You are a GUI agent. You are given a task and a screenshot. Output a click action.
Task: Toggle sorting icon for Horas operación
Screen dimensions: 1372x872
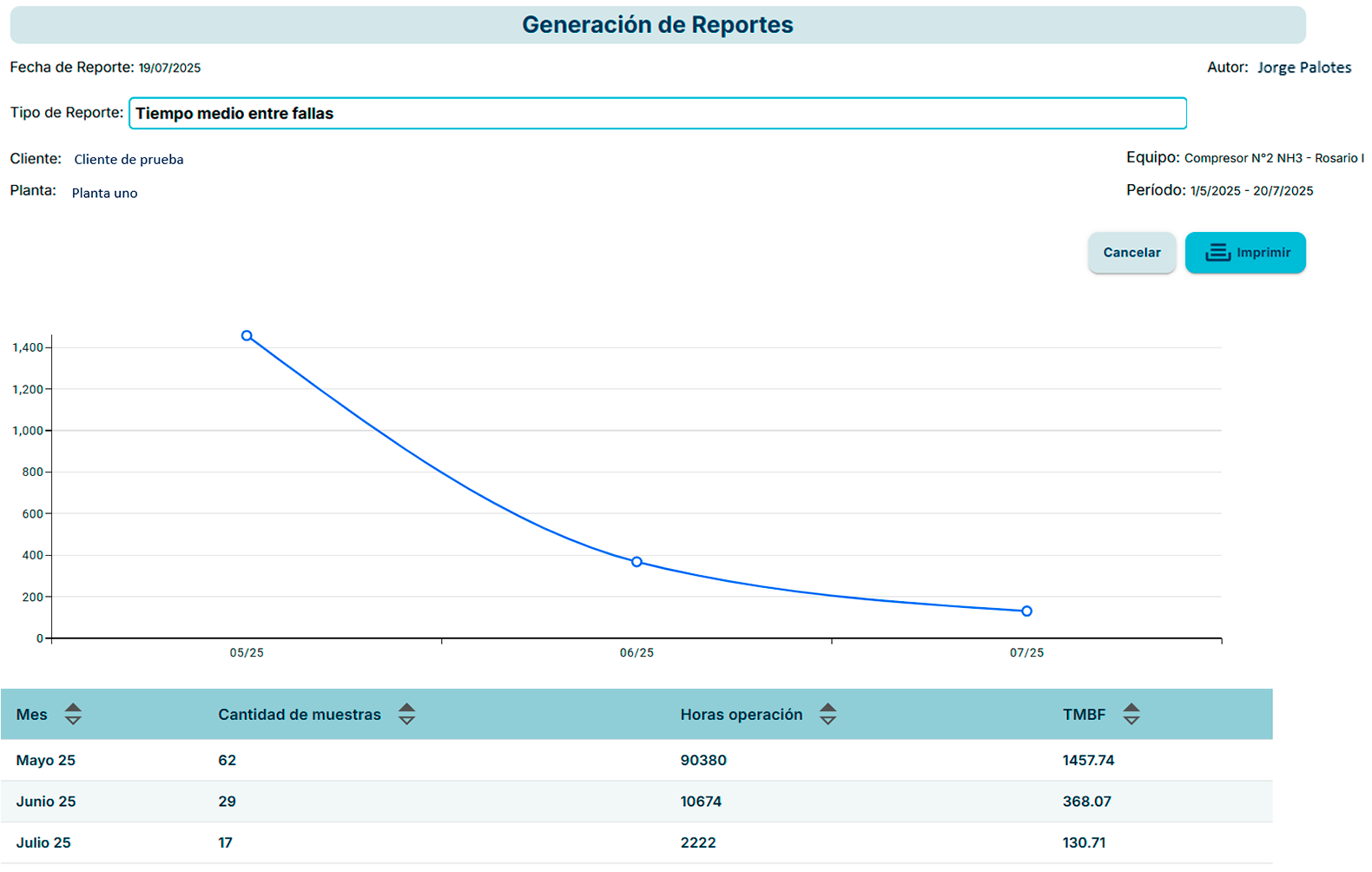[828, 714]
